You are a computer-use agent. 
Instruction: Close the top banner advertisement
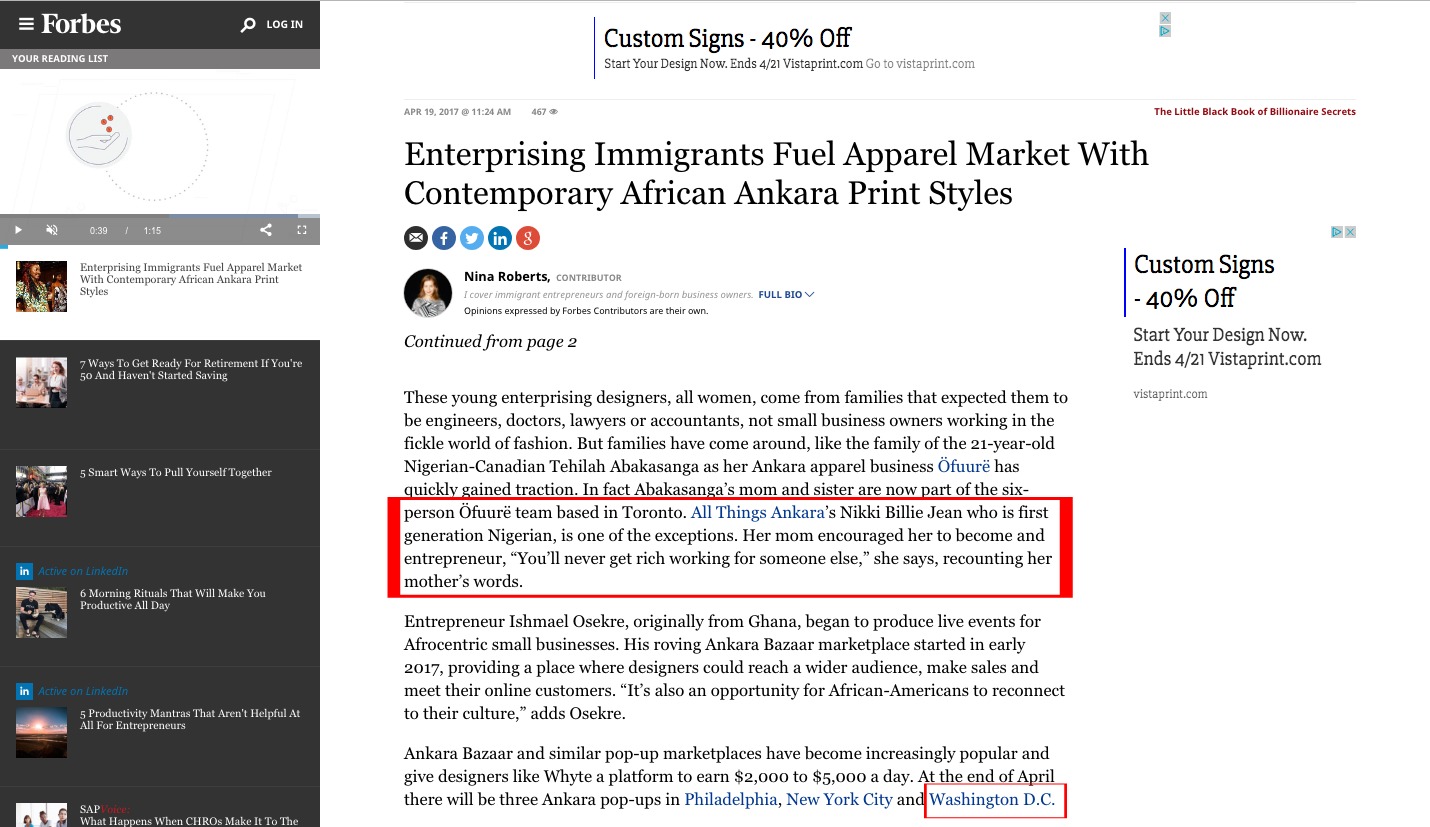click(1165, 18)
